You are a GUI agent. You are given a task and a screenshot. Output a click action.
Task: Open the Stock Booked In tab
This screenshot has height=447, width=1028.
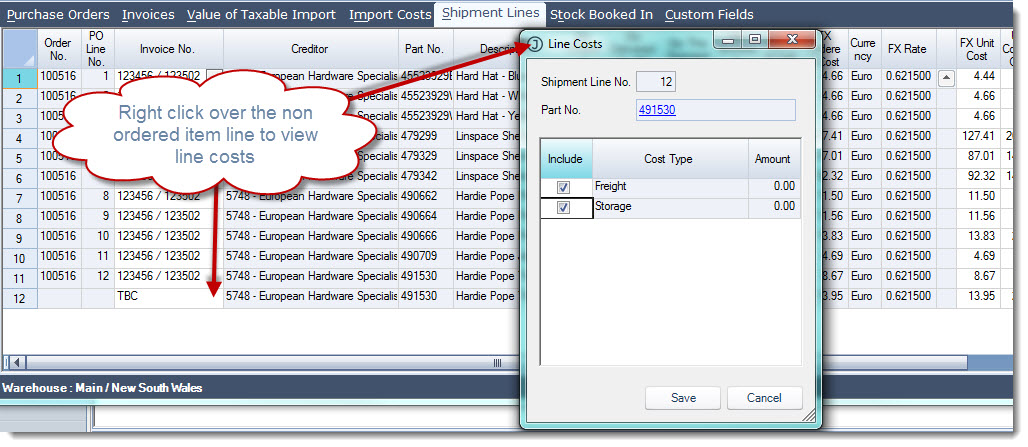(x=601, y=14)
